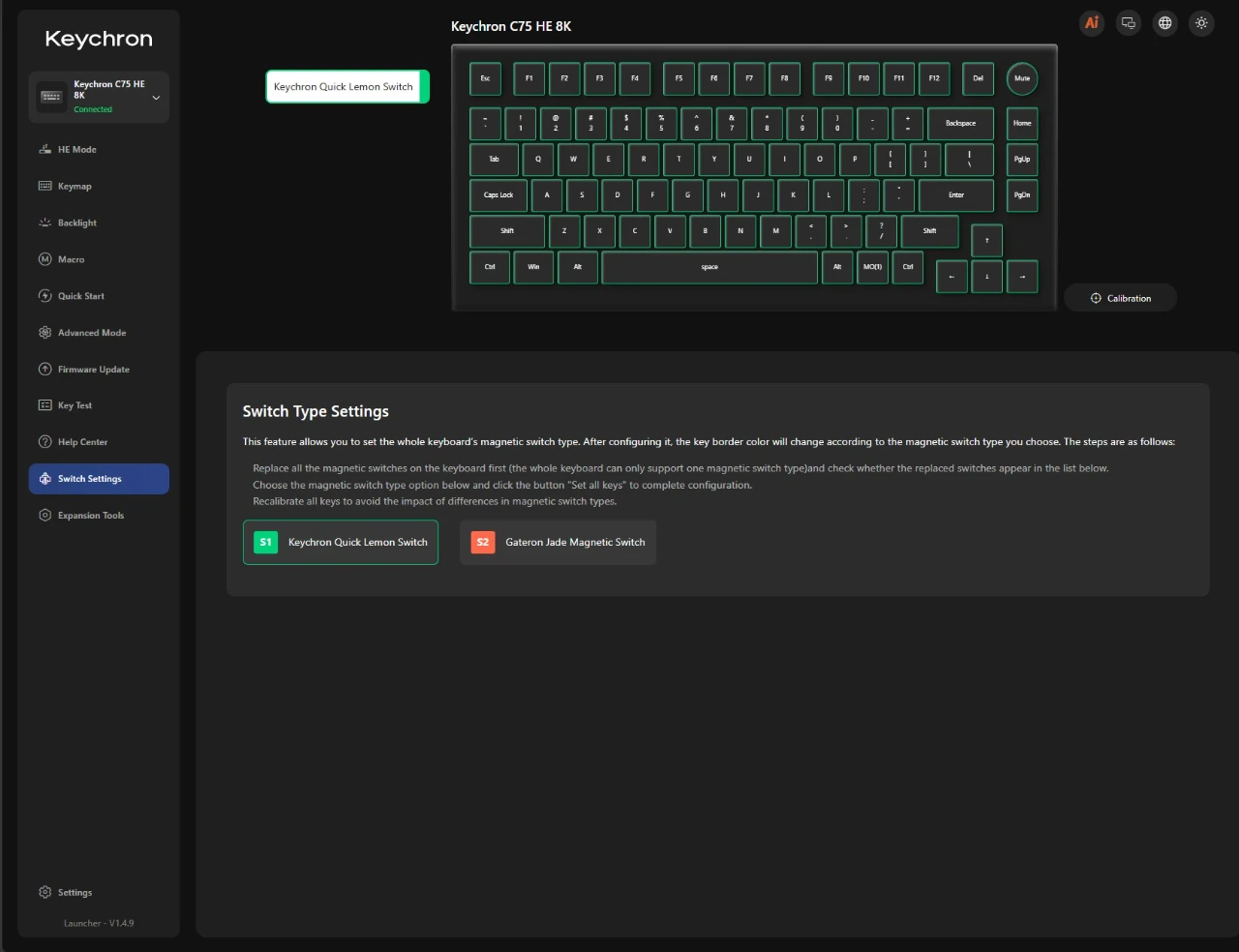Image resolution: width=1239 pixels, height=952 pixels.
Task: Click the left Ctrl key
Action: [490, 267]
